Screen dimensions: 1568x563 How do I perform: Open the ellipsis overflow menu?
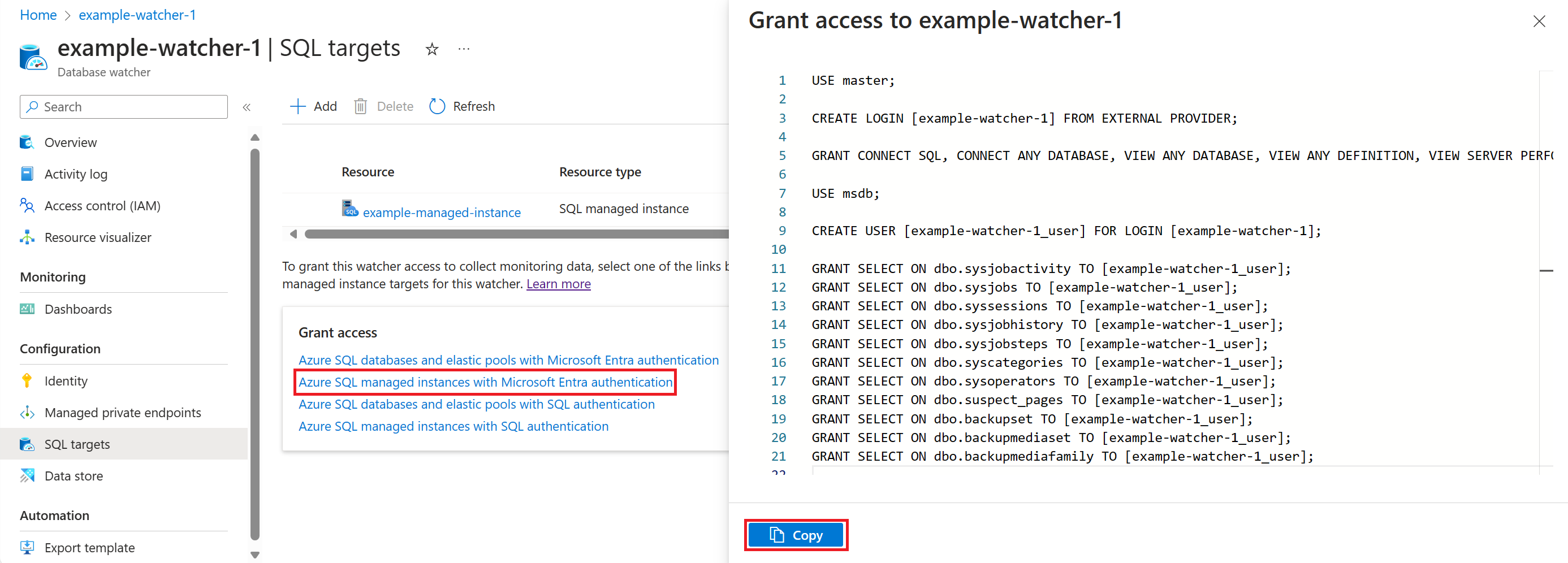463,49
